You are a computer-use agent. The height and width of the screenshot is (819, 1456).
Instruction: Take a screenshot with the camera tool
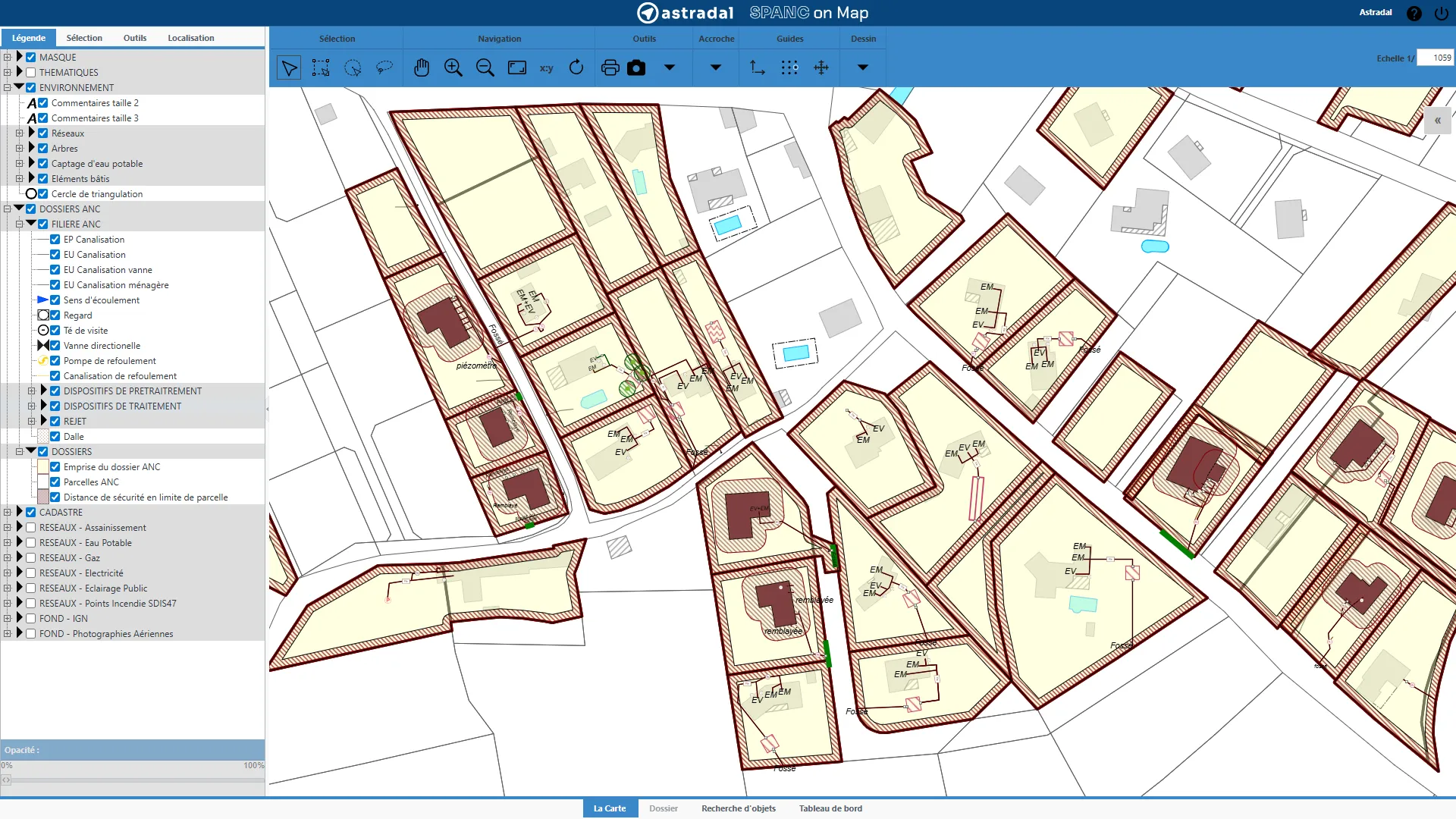(x=637, y=67)
